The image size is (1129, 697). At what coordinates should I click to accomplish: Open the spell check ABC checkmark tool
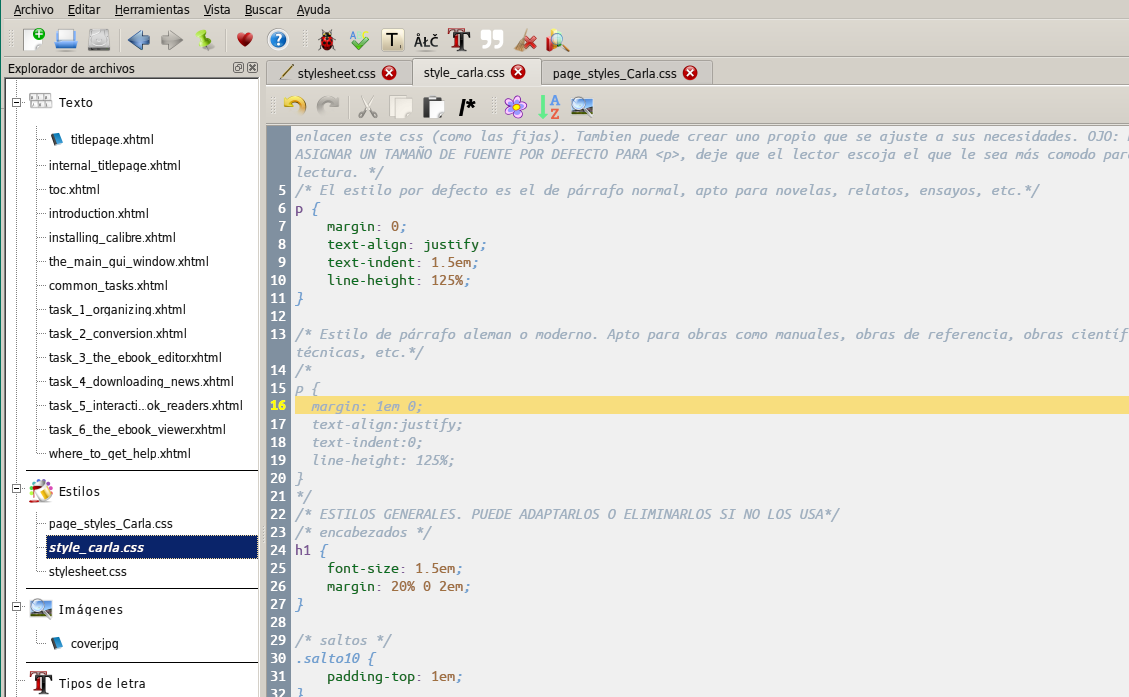(359, 40)
